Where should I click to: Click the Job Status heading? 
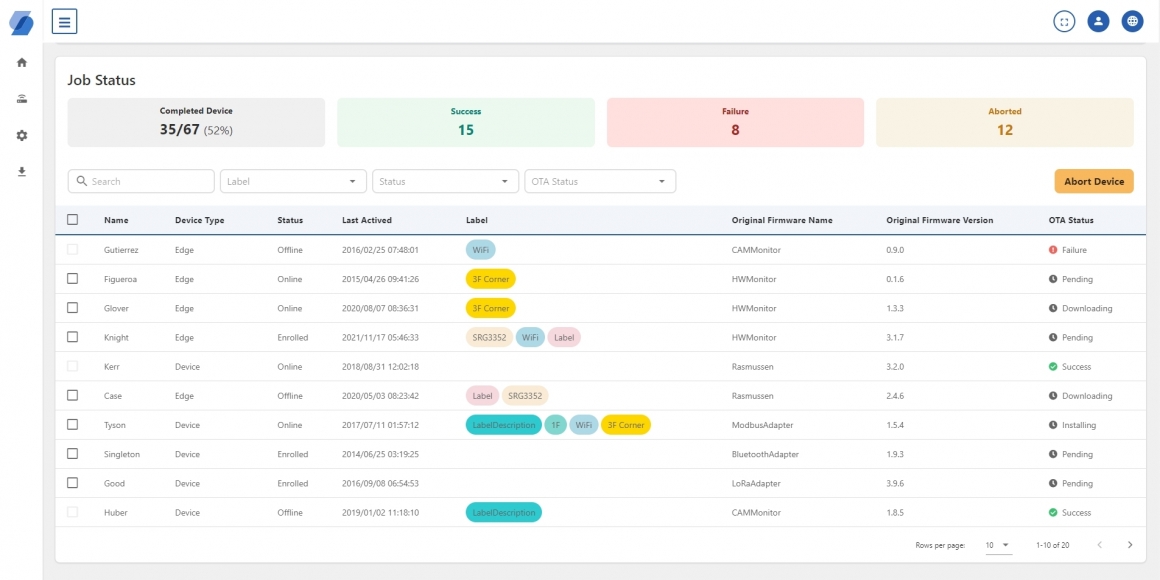click(x=101, y=80)
